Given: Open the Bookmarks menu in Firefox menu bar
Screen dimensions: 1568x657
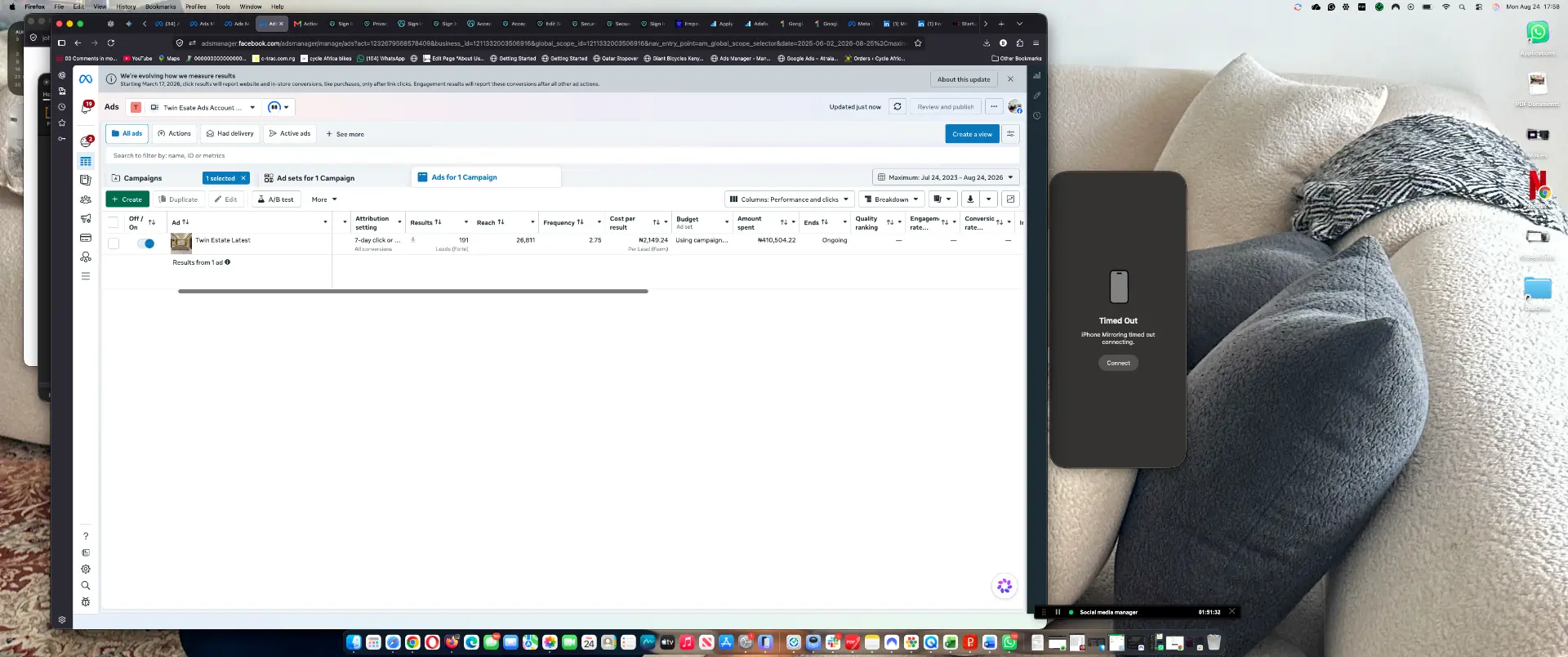Looking at the screenshot, I should pyautogui.click(x=161, y=7).
